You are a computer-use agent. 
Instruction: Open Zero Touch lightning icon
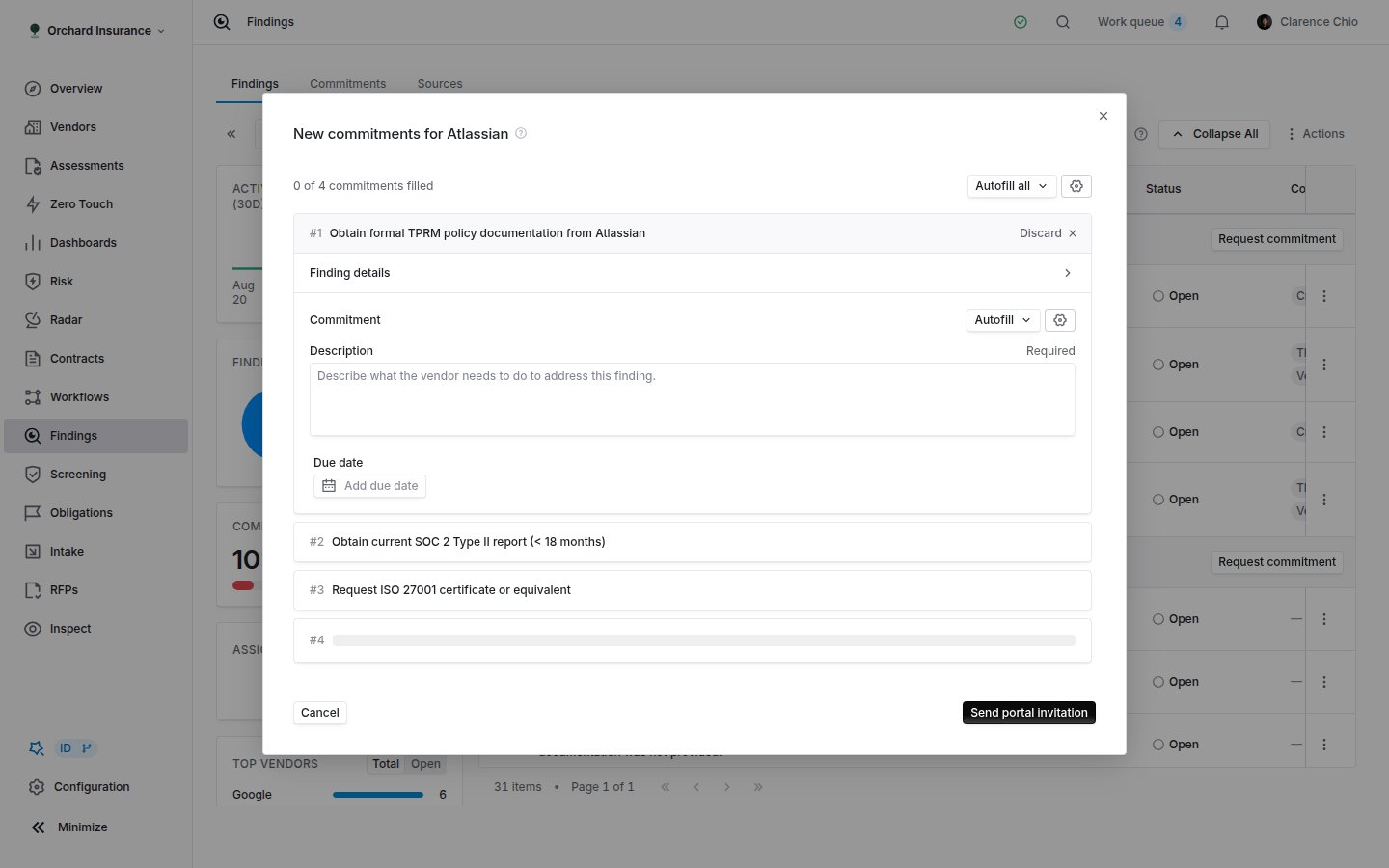[x=33, y=204]
